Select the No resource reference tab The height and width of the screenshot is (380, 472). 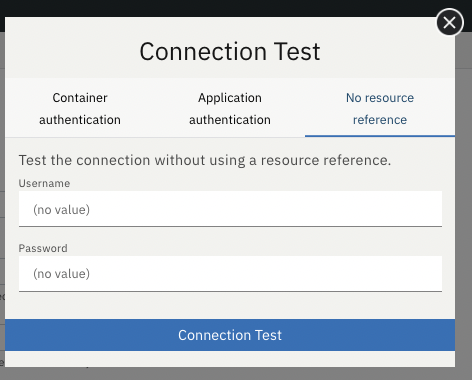point(380,108)
